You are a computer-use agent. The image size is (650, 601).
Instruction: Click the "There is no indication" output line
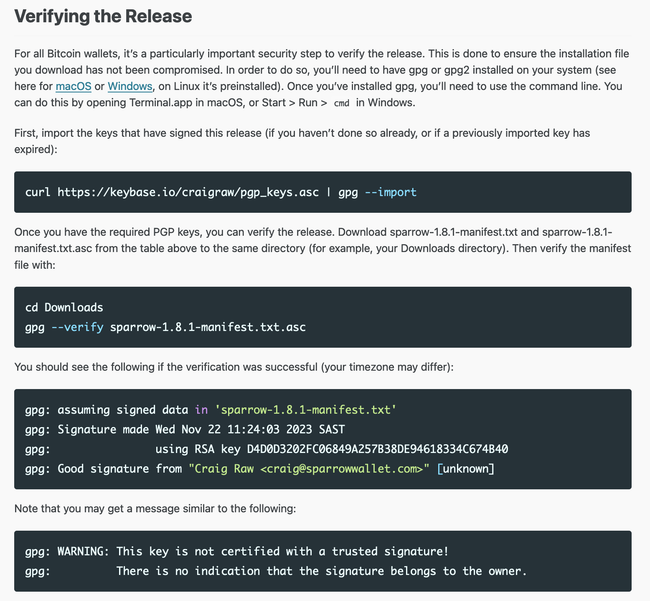click(x=320, y=571)
